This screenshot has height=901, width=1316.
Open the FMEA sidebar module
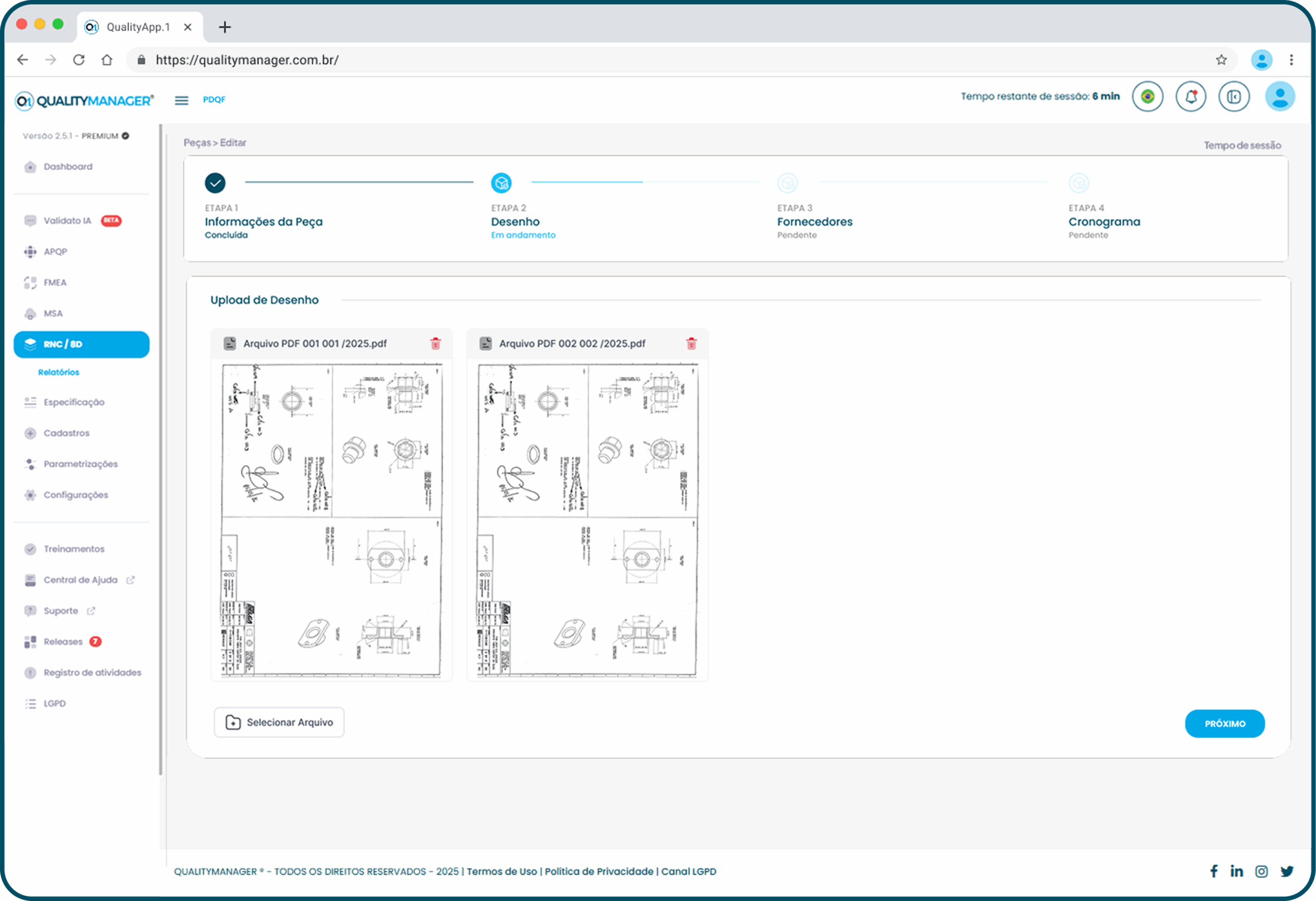[55, 283]
